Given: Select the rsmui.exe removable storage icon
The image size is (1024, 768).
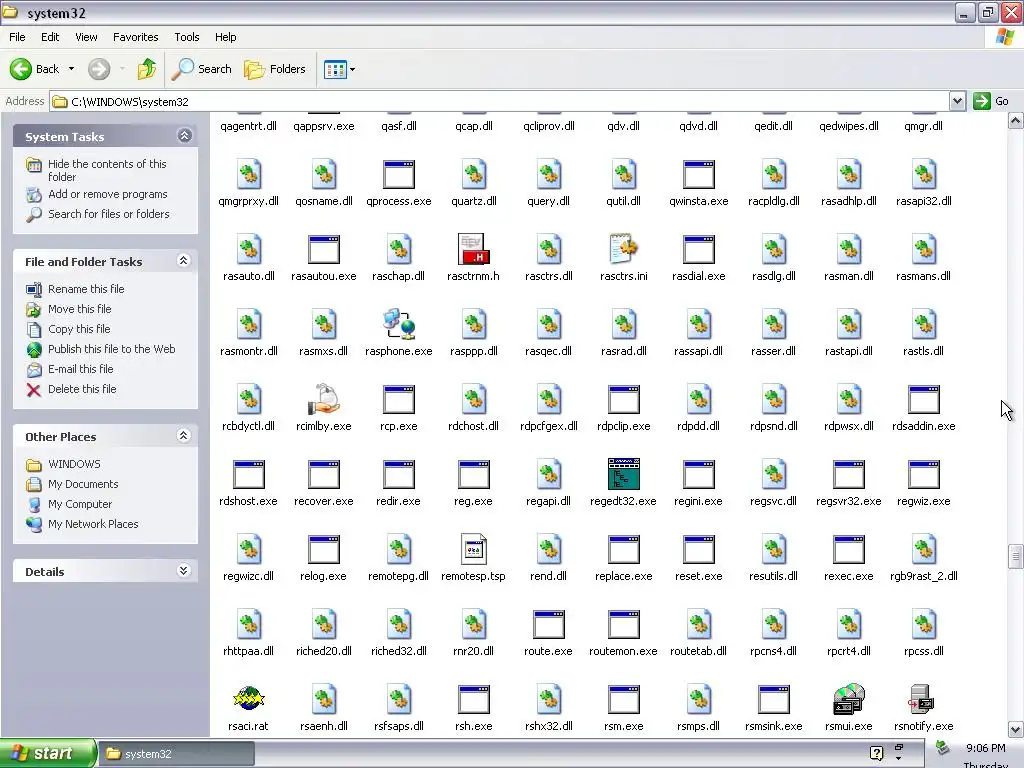Looking at the screenshot, I should [x=848, y=699].
